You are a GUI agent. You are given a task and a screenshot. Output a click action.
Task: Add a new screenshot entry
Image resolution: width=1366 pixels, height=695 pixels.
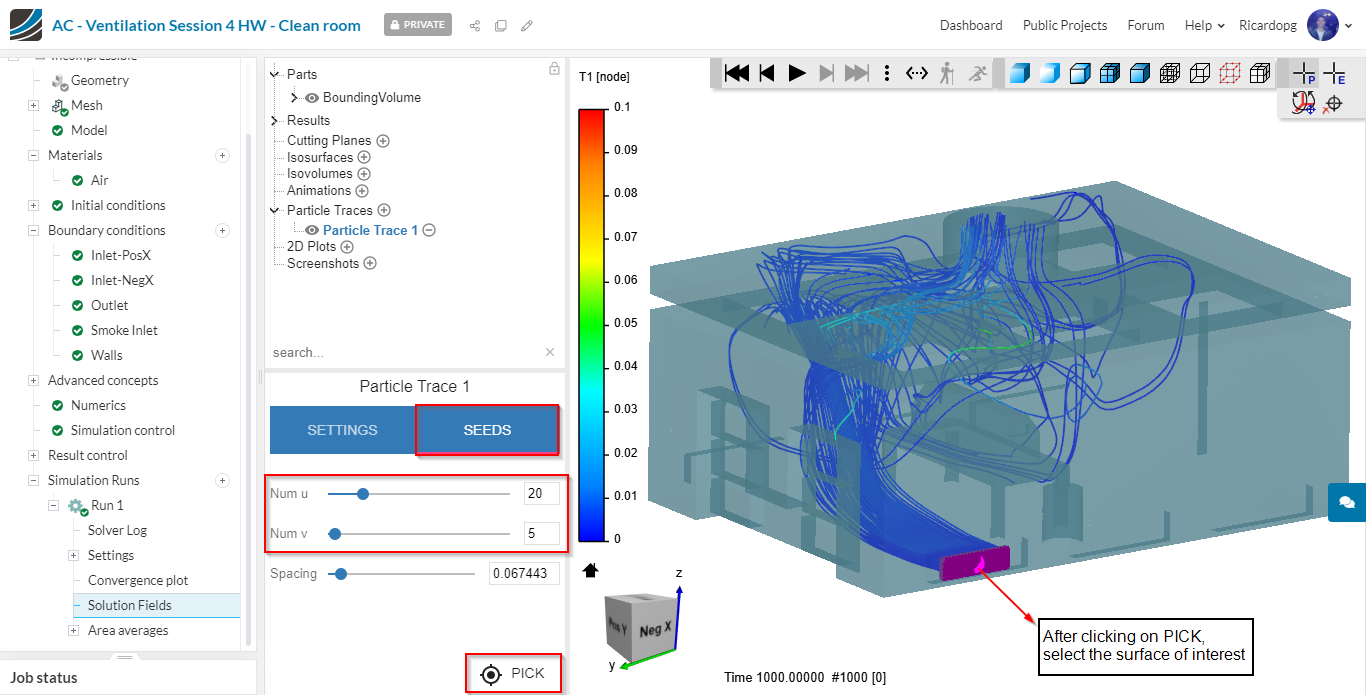pyautogui.click(x=370, y=264)
